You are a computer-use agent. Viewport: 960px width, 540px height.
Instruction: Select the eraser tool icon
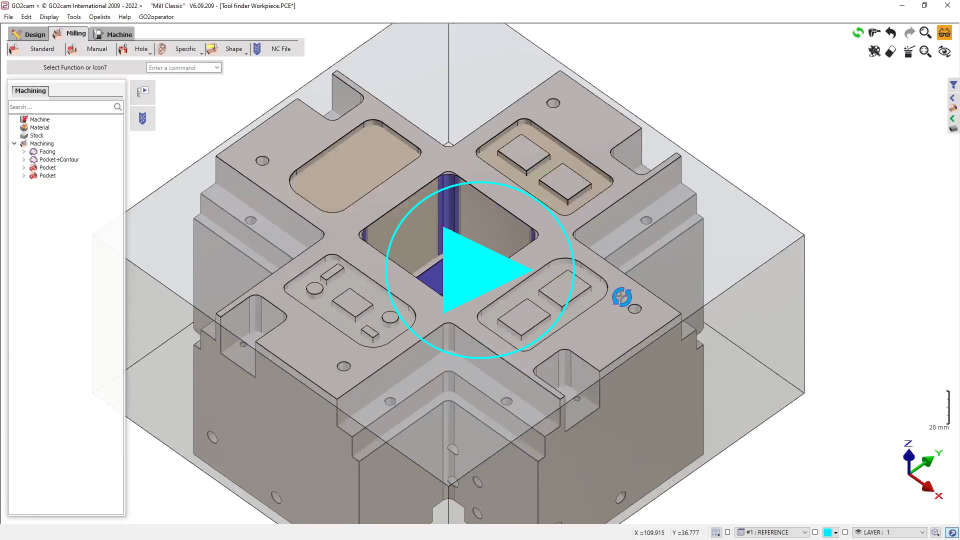(891, 52)
